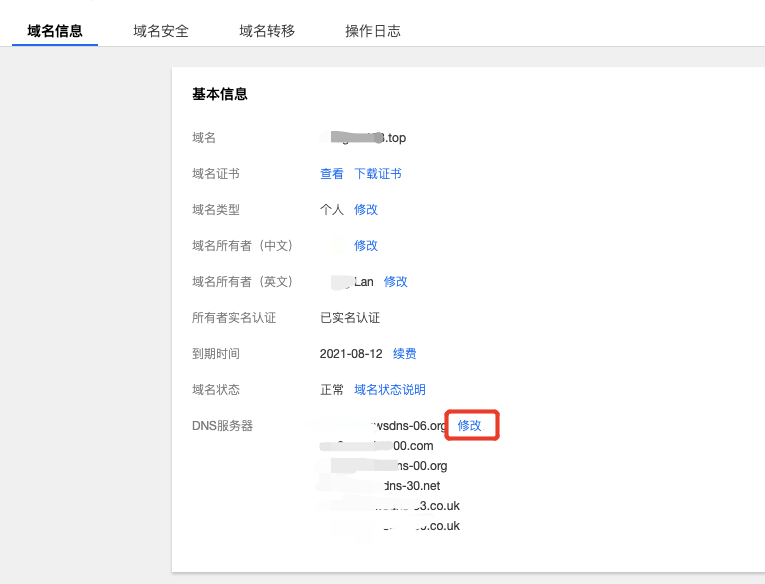Click 修改 for 域名所有者（英文）
The height and width of the screenshot is (584, 765).
396,282
